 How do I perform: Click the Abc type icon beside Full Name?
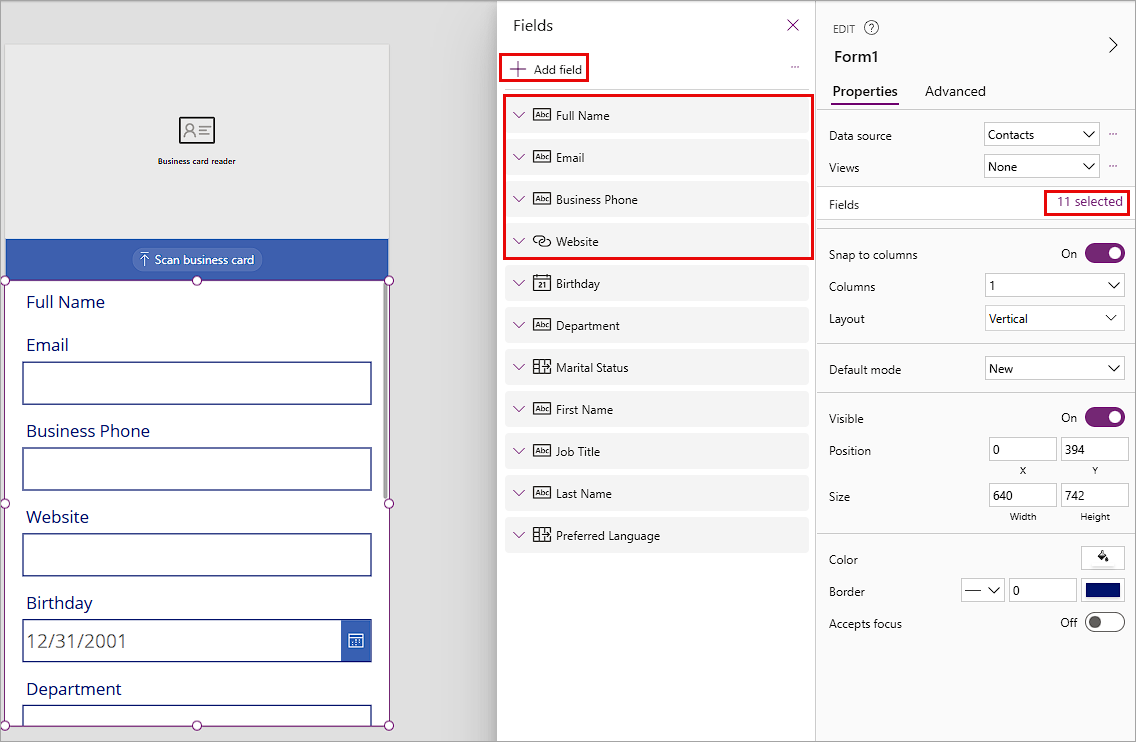point(544,114)
